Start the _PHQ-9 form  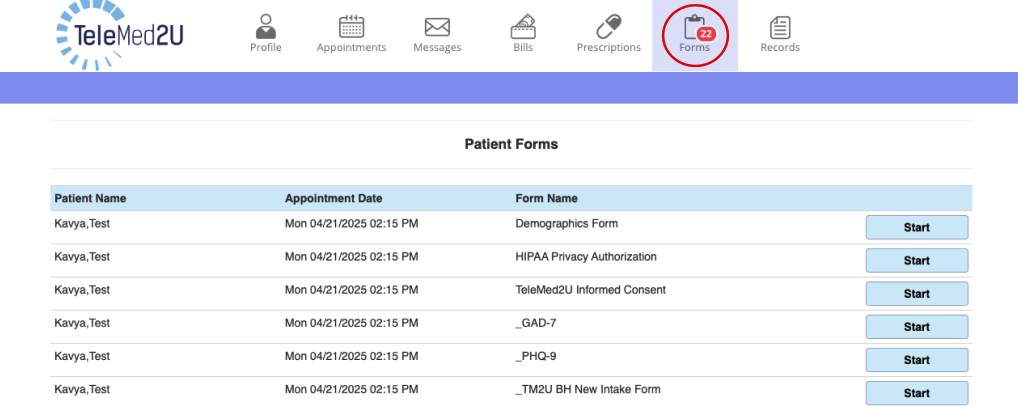[917, 360]
